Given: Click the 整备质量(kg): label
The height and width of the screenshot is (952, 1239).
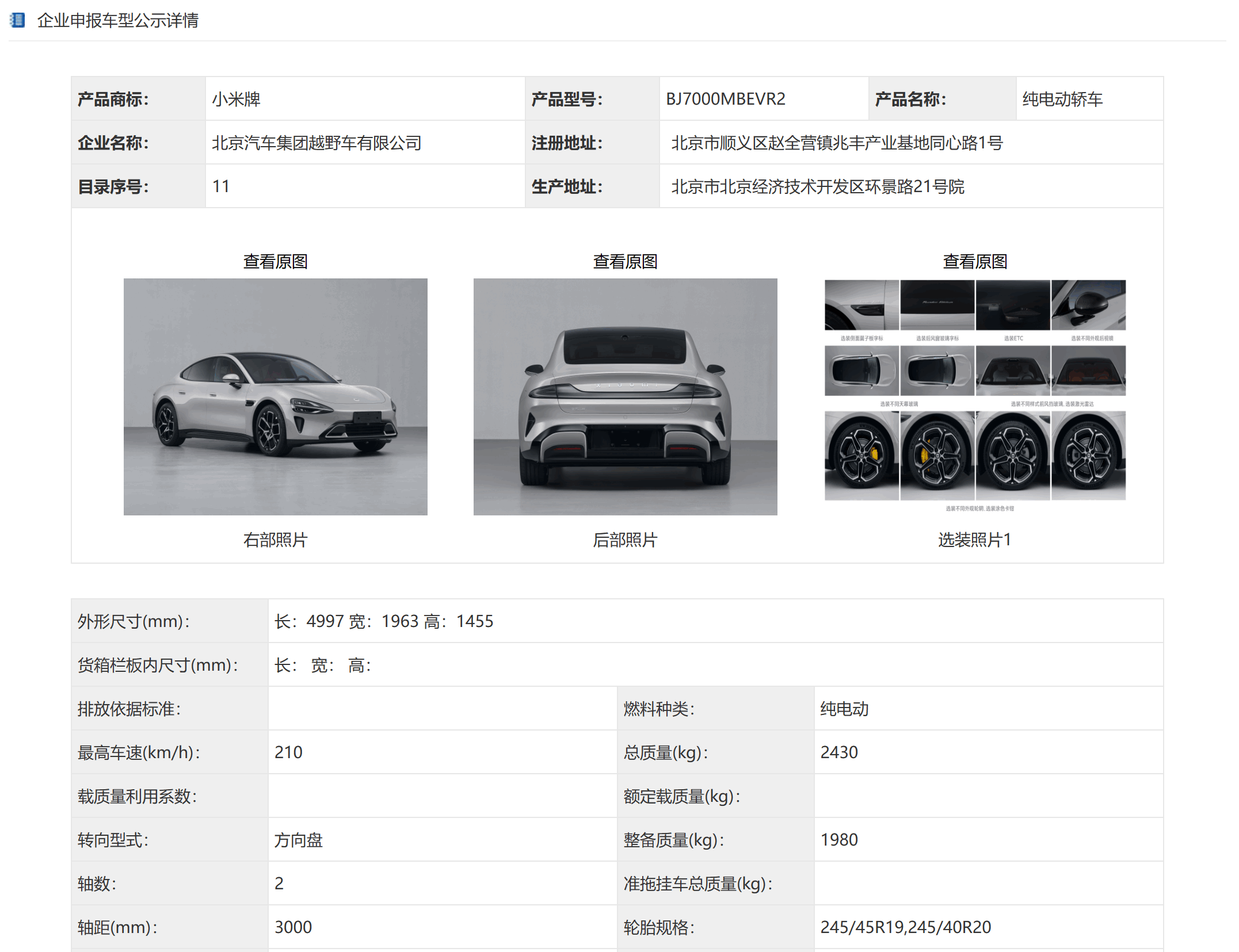Looking at the screenshot, I should point(674,840).
